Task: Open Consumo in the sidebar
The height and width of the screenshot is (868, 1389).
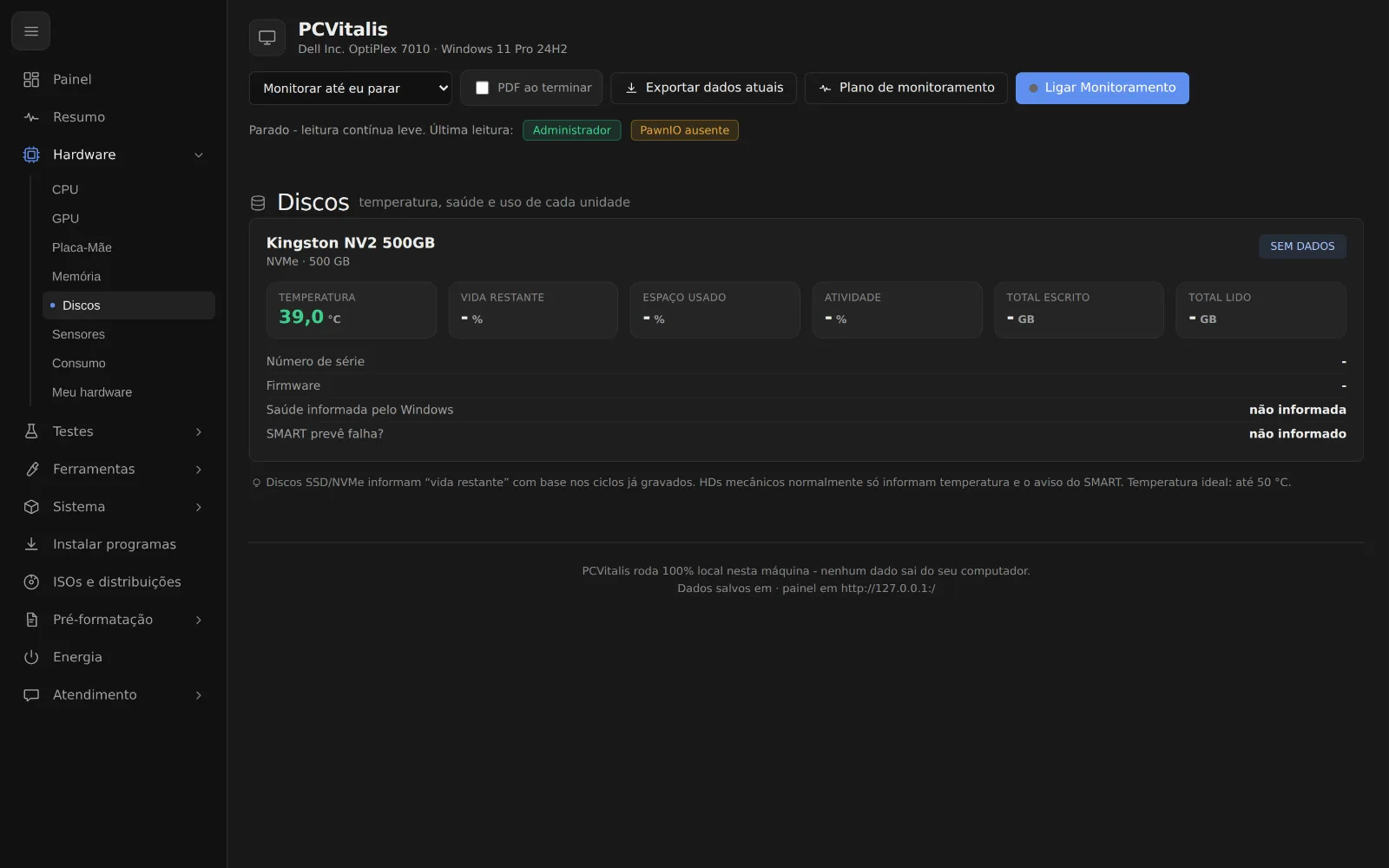Action: pos(128,364)
